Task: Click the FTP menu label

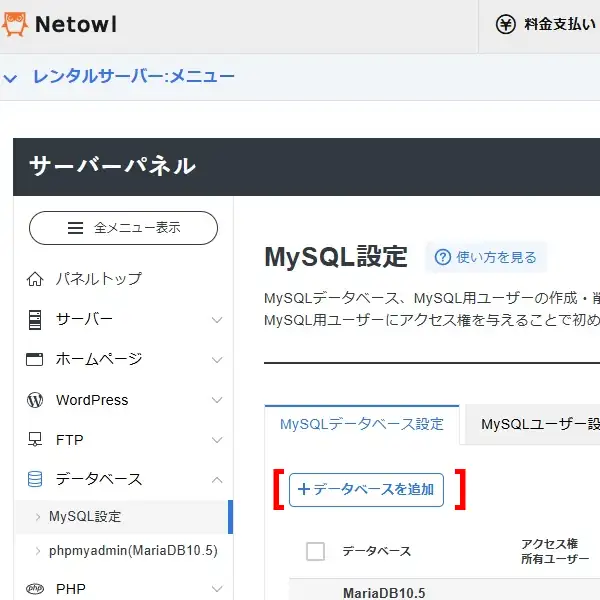Action: (69, 440)
